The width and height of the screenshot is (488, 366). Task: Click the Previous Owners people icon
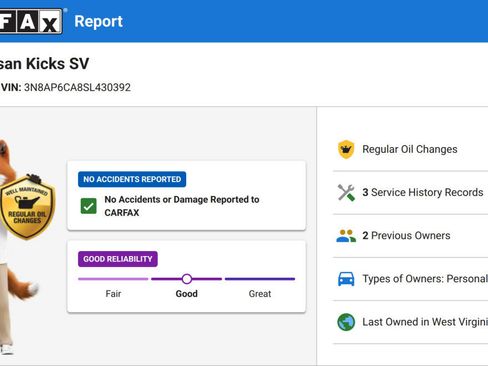tap(346, 236)
